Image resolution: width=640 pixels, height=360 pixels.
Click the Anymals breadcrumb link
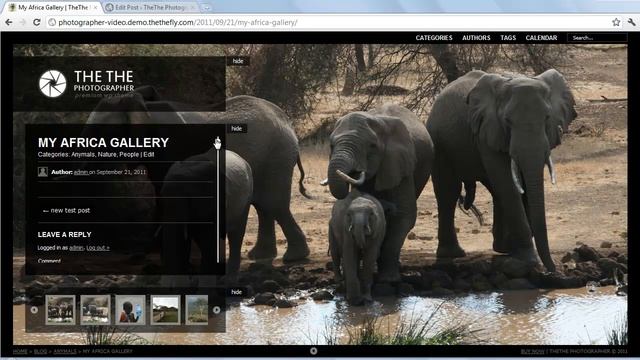(65, 351)
